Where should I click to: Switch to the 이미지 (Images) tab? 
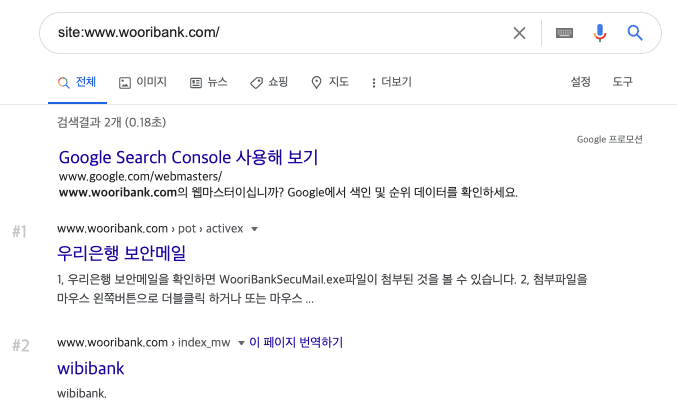tap(143, 82)
